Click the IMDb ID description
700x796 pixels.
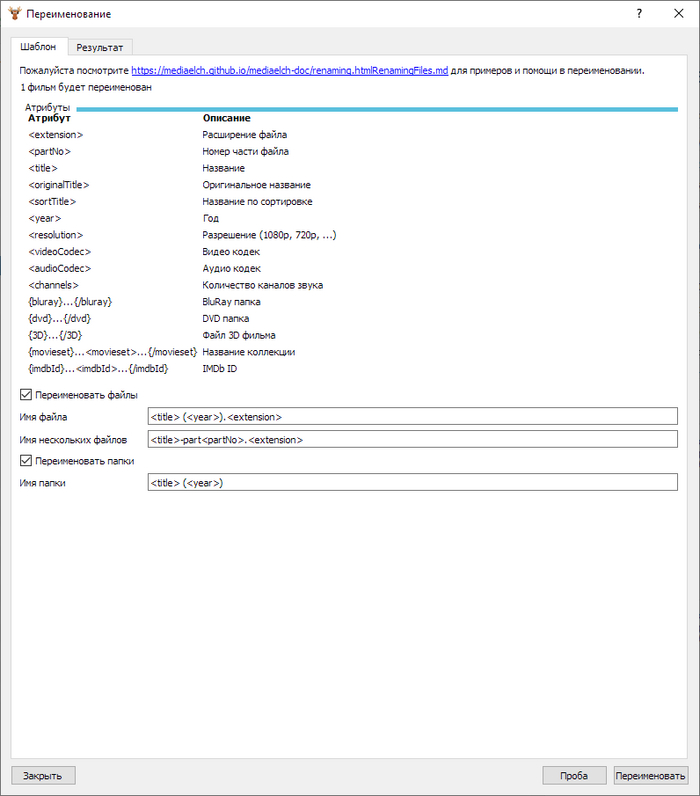pyautogui.click(x=220, y=369)
